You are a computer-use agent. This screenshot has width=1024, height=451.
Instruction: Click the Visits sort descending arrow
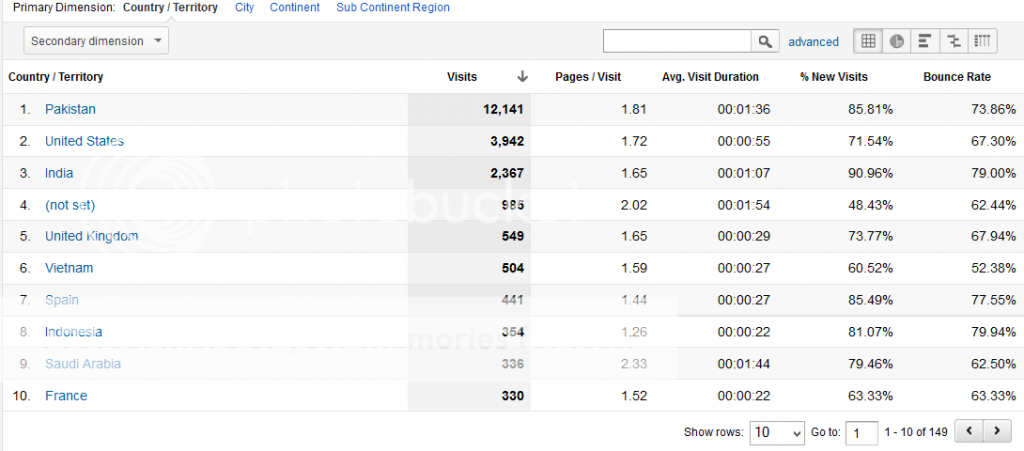522,77
